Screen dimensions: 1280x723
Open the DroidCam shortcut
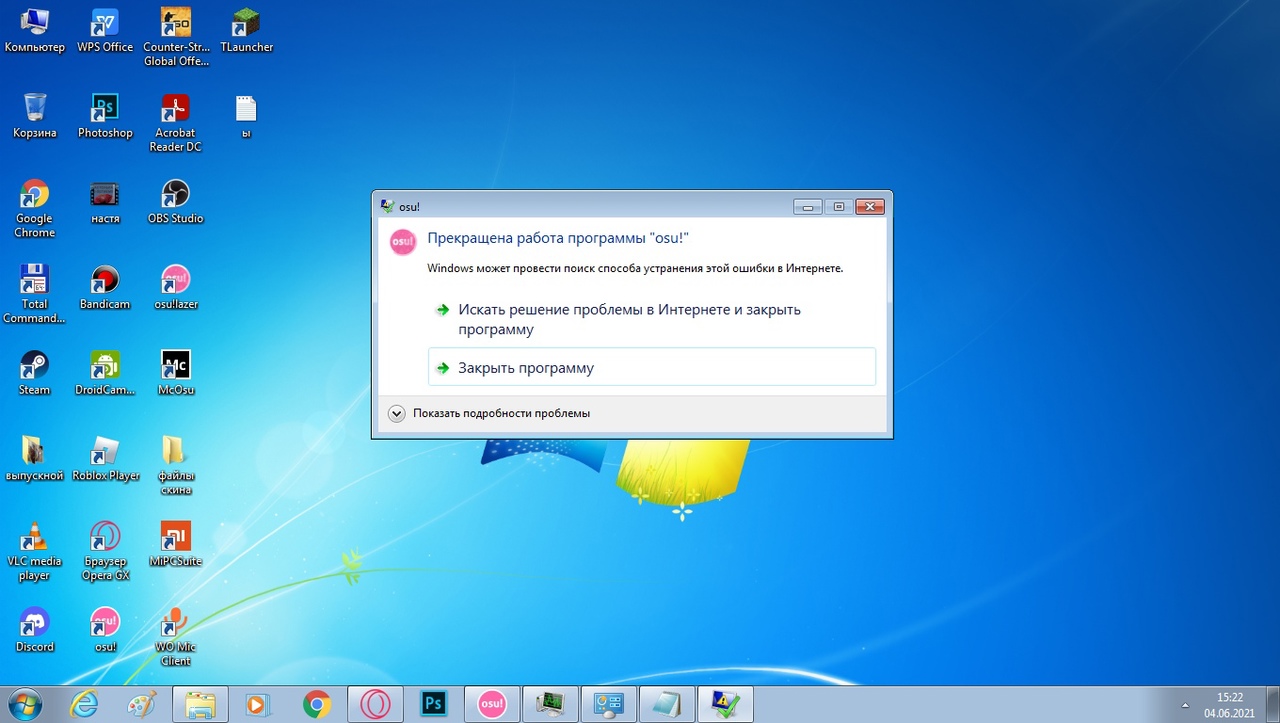coord(105,373)
